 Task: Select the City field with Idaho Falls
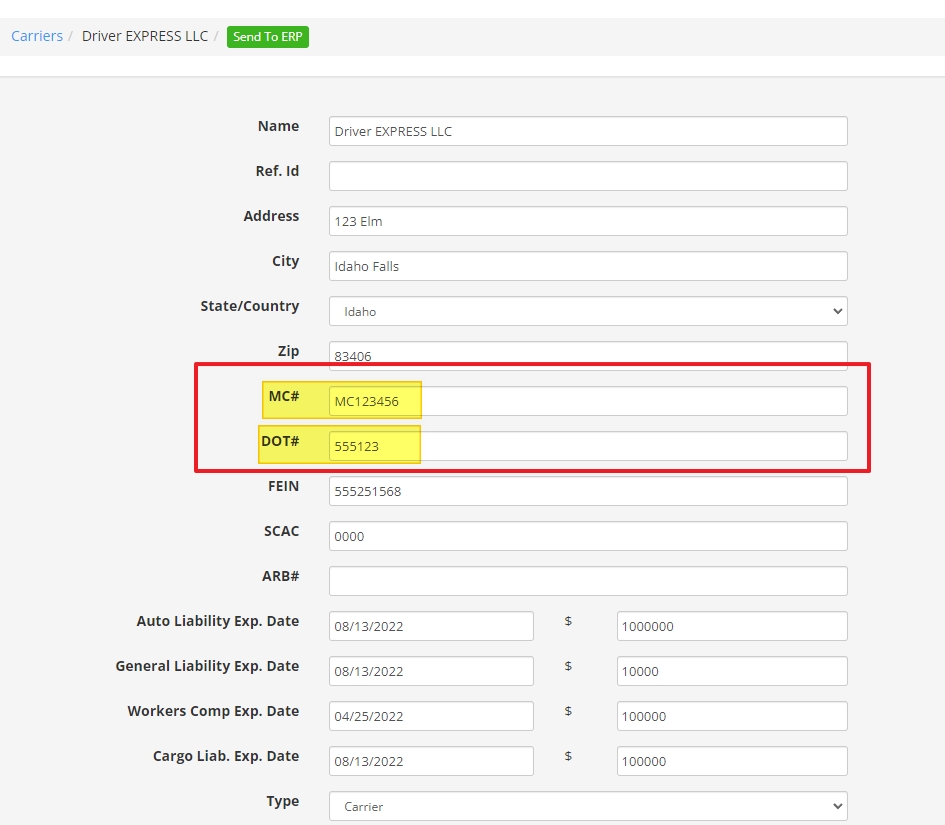click(587, 266)
